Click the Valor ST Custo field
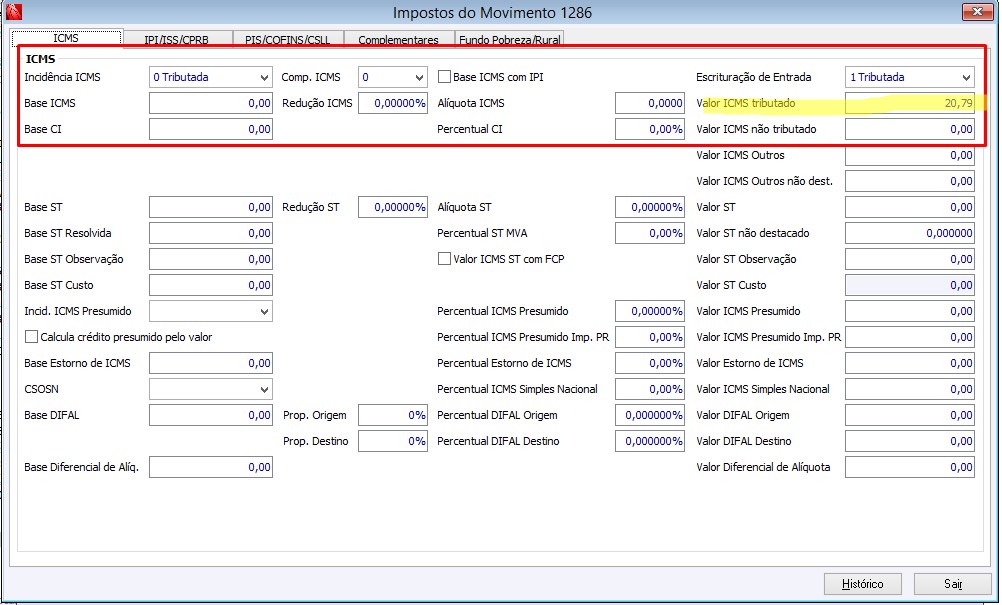This screenshot has width=1002, height=605. pyautogui.click(x=909, y=285)
